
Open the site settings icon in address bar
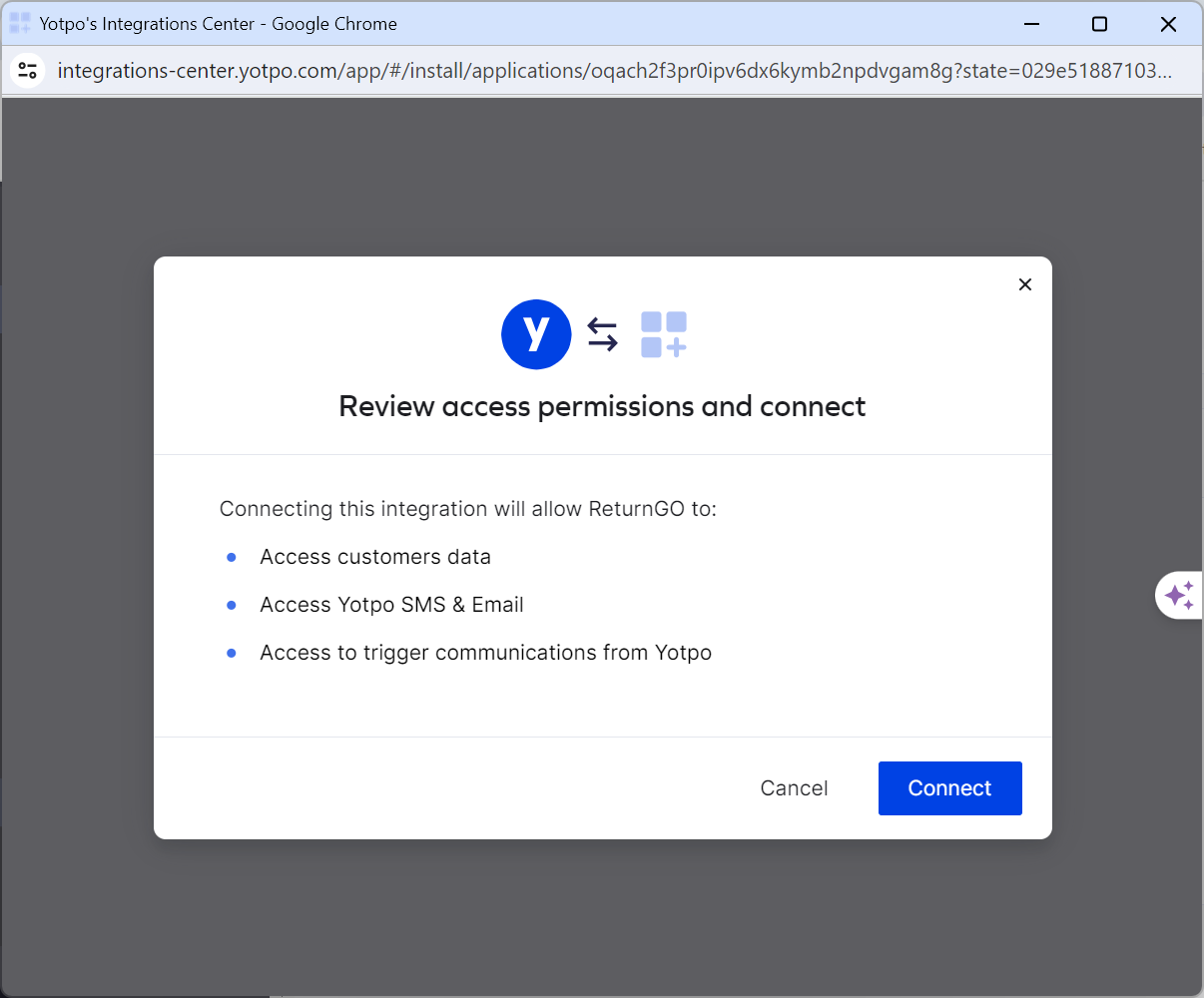click(x=28, y=70)
